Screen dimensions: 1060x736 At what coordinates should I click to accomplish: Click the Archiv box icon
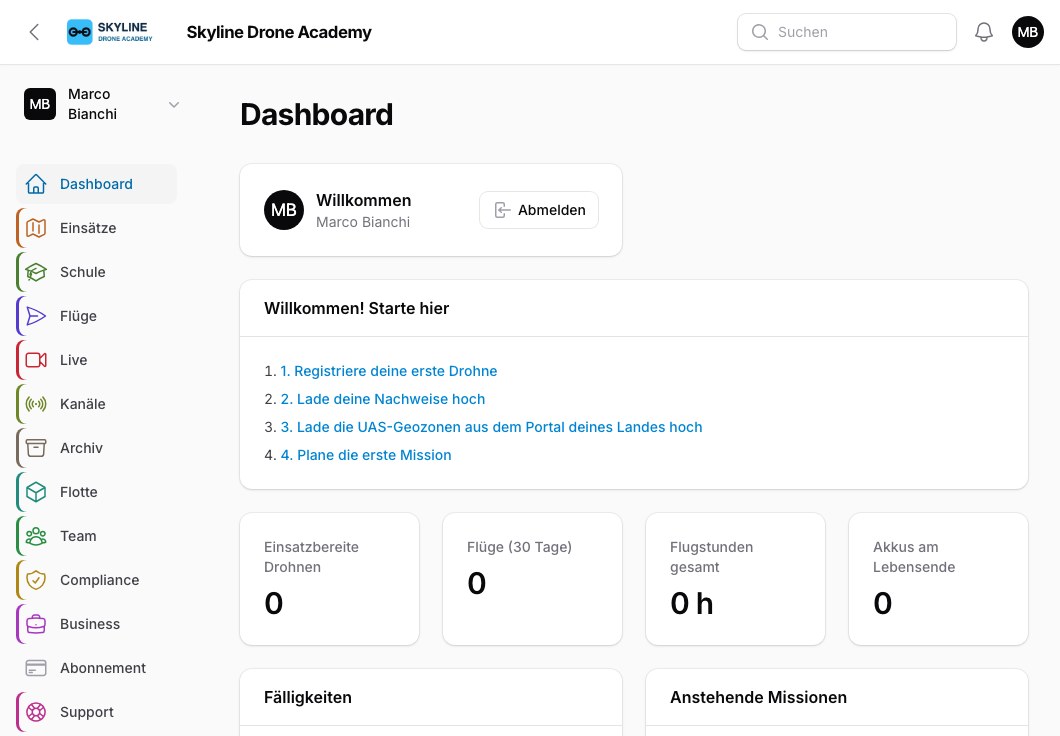tap(36, 448)
